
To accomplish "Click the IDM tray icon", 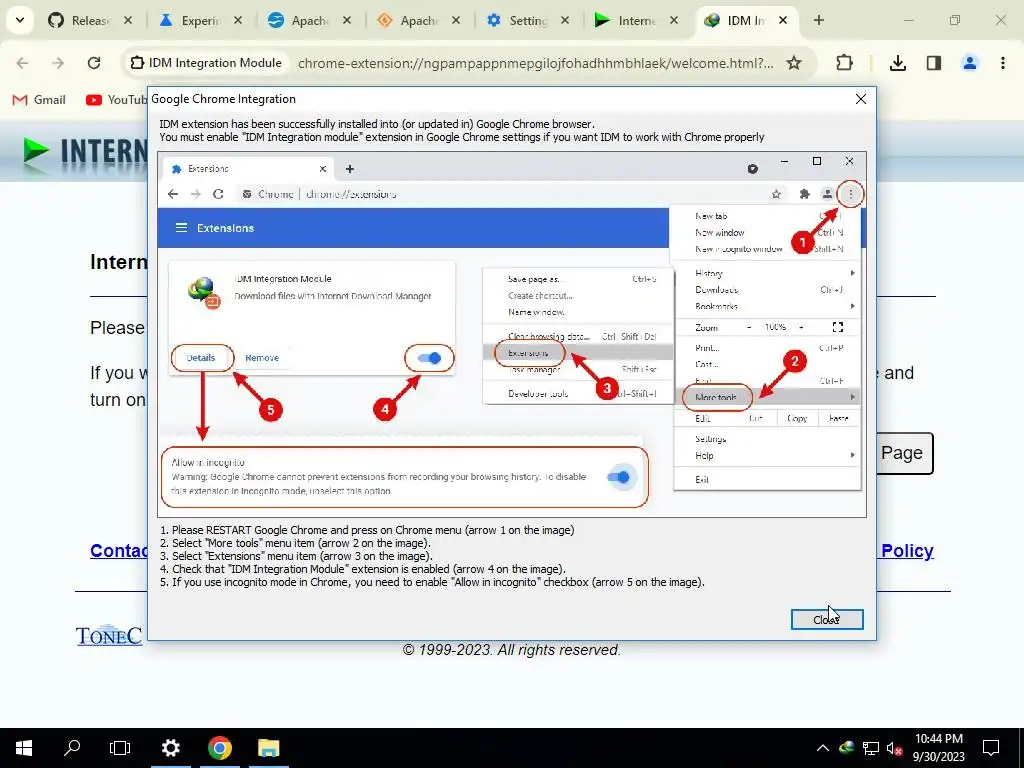I will [x=846, y=748].
